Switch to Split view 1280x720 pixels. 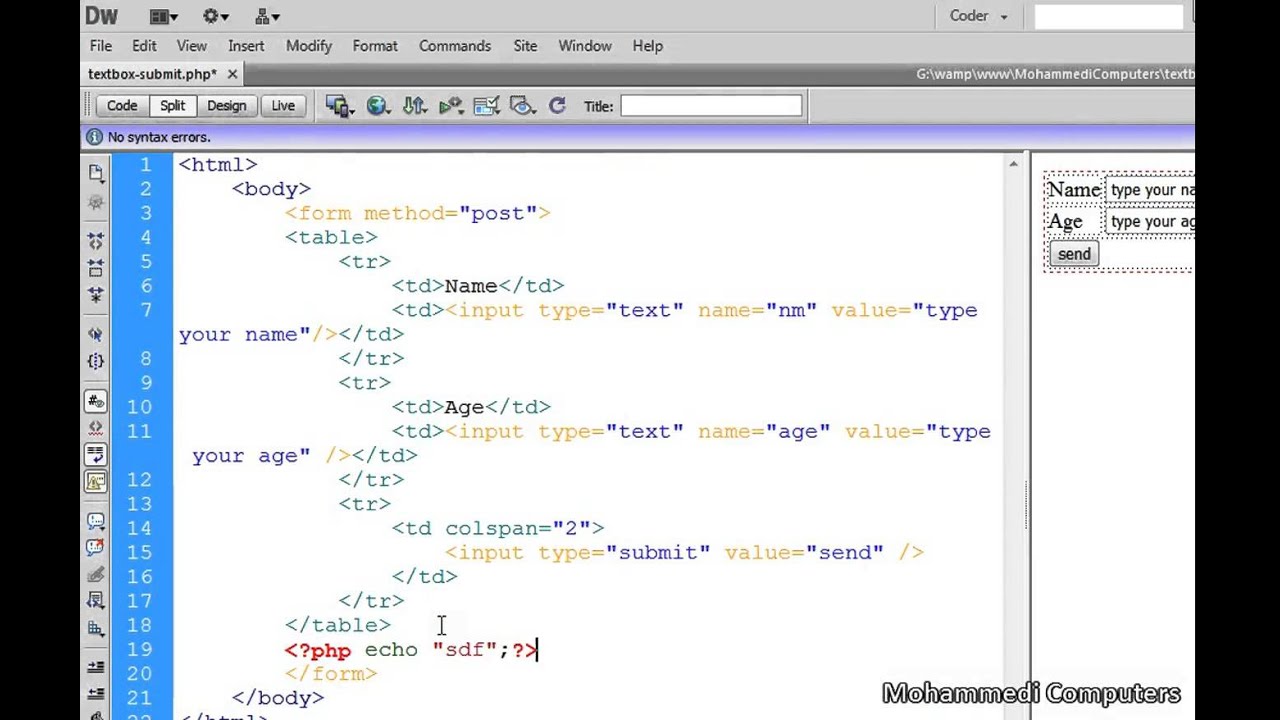pos(173,106)
